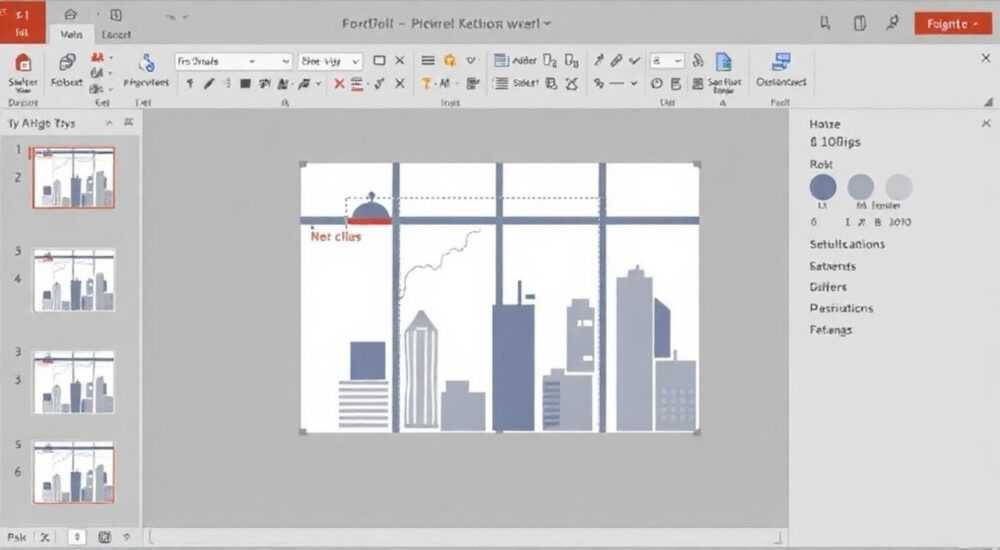
Task: Pick the medium gray-blue circle swatch
Action: click(x=860, y=188)
